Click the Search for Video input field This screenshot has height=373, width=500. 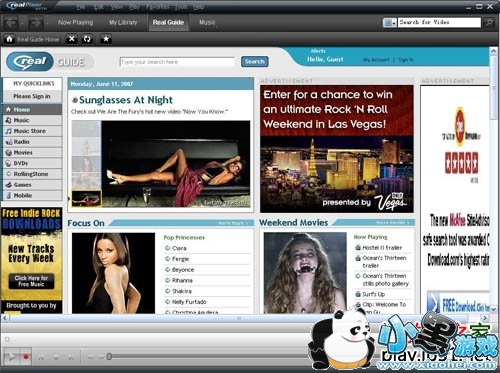(439, 22)
